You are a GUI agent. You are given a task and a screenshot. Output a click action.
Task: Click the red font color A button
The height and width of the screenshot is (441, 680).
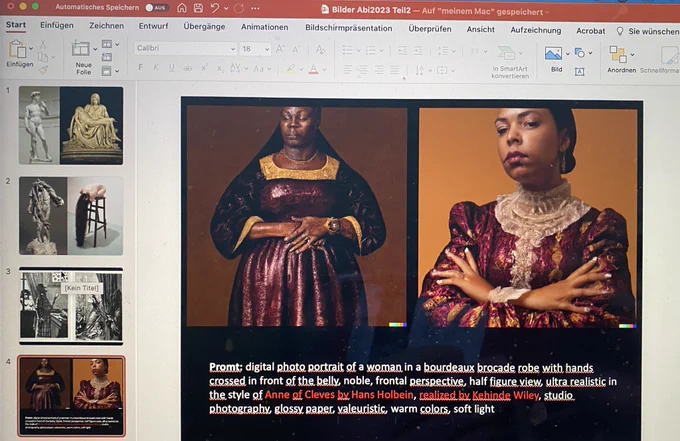coord(313,69)
